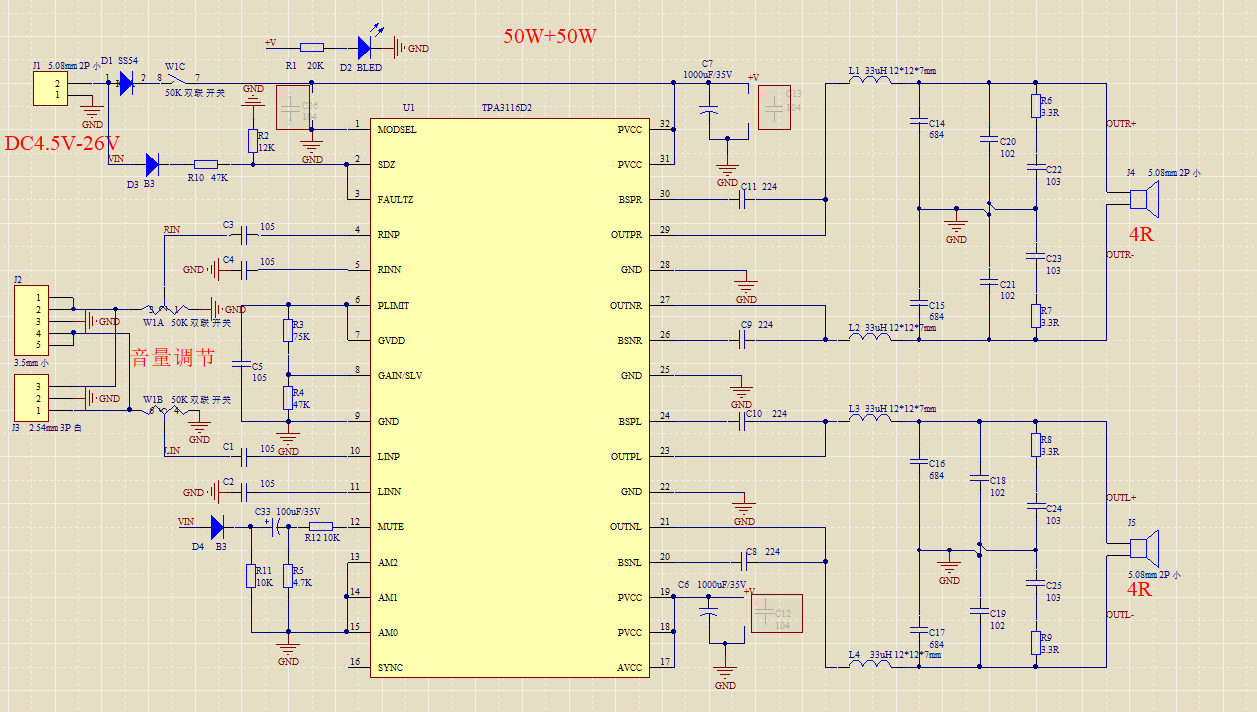Select the R11 10K resistor symbol
The width and height of the screenshot is (1257, 712).
click(252, 576)
